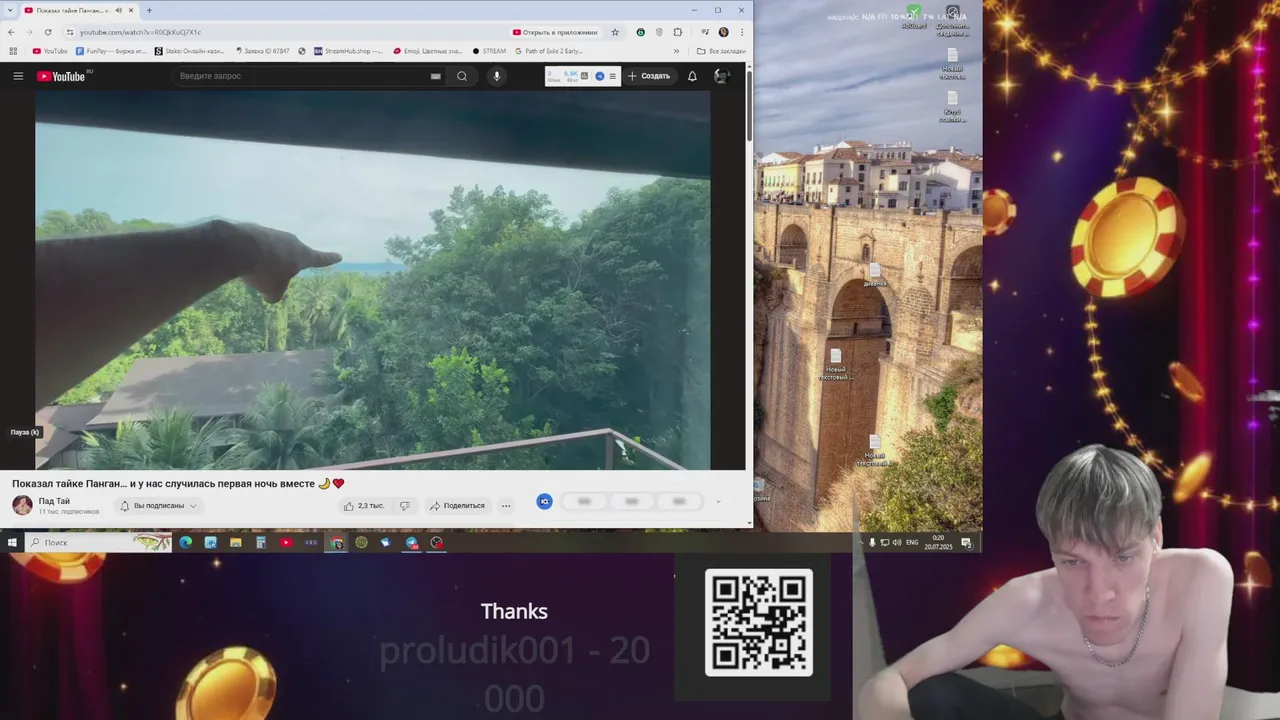Click the video title text

[178, 483]
